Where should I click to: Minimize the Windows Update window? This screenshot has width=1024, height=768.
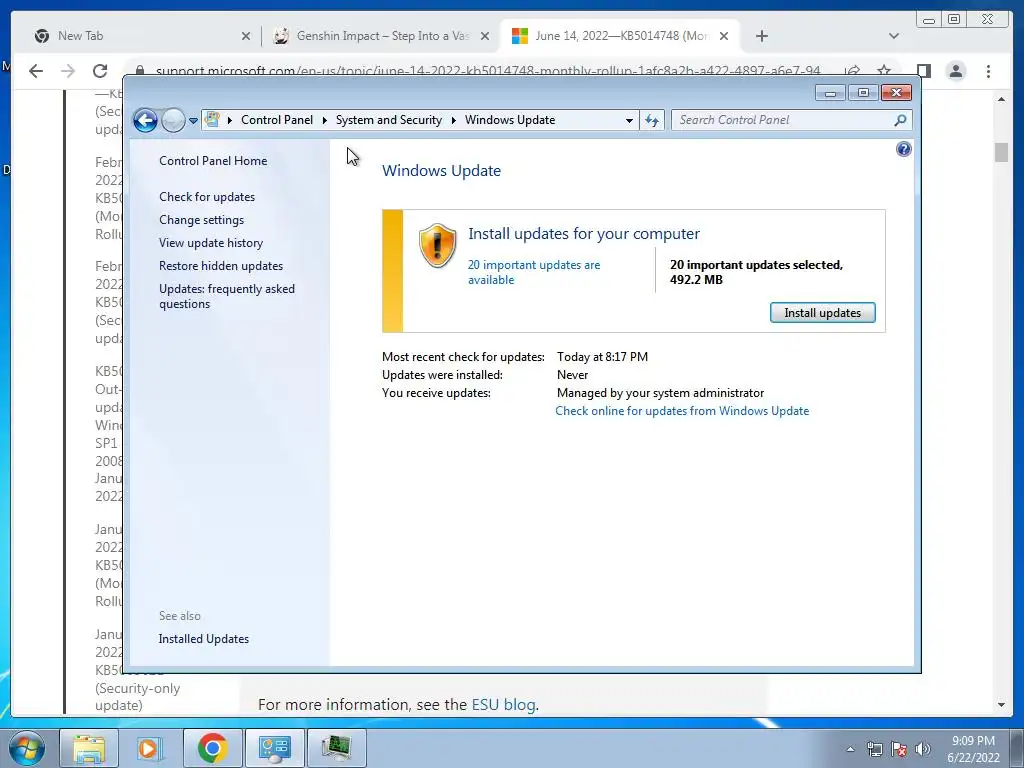[830, 93]
